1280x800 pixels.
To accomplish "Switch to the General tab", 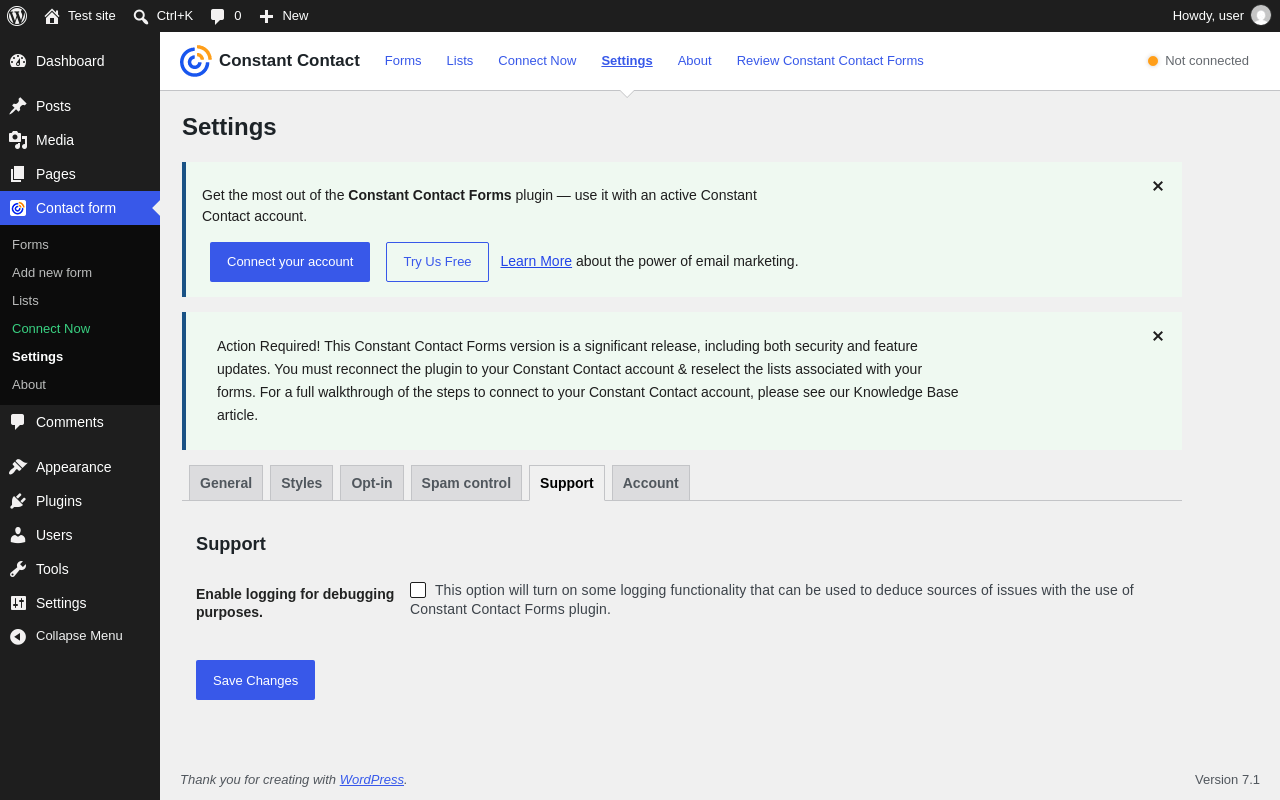I will click(226, 483).
